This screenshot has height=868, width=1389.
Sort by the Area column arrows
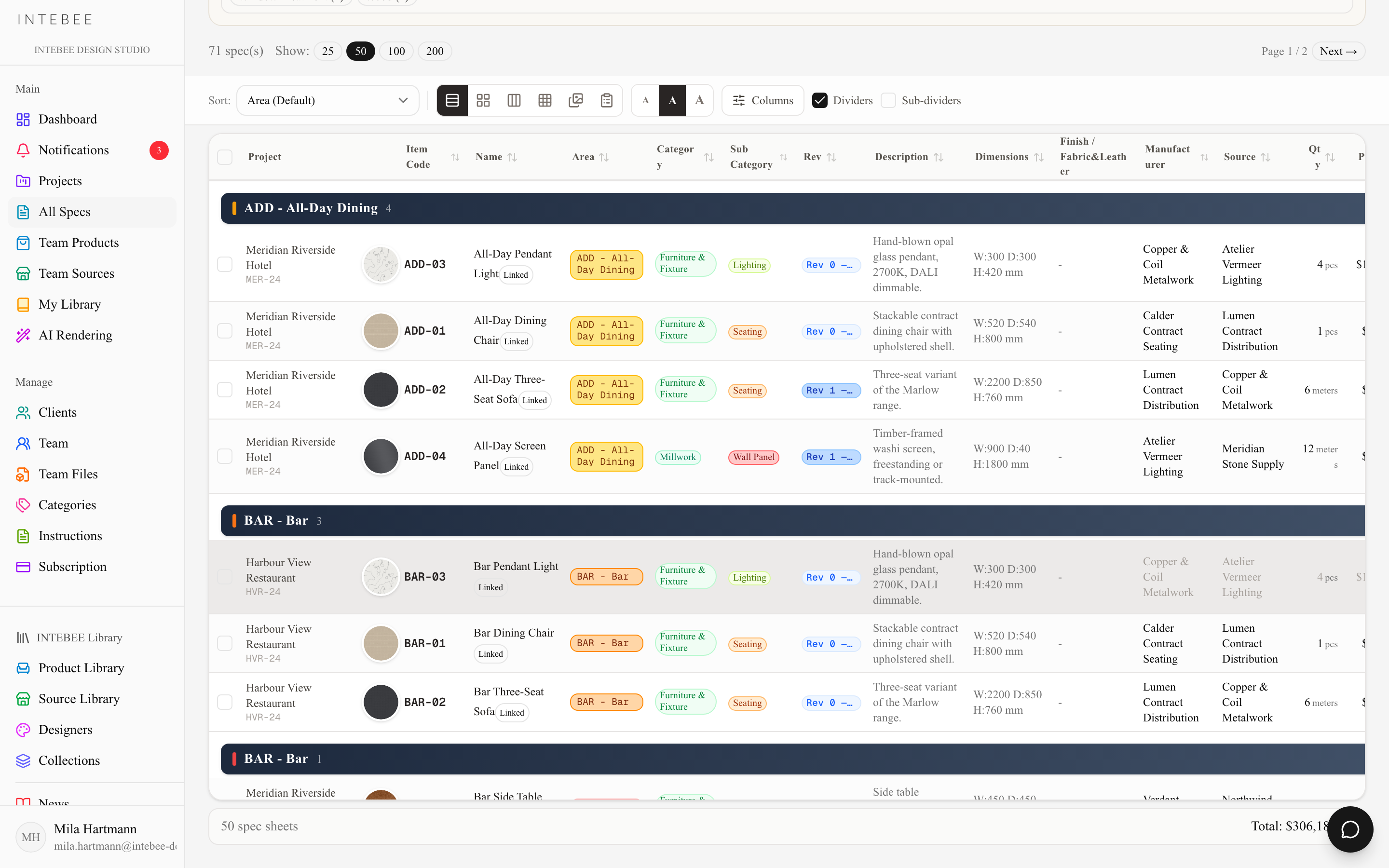[604, 157]
